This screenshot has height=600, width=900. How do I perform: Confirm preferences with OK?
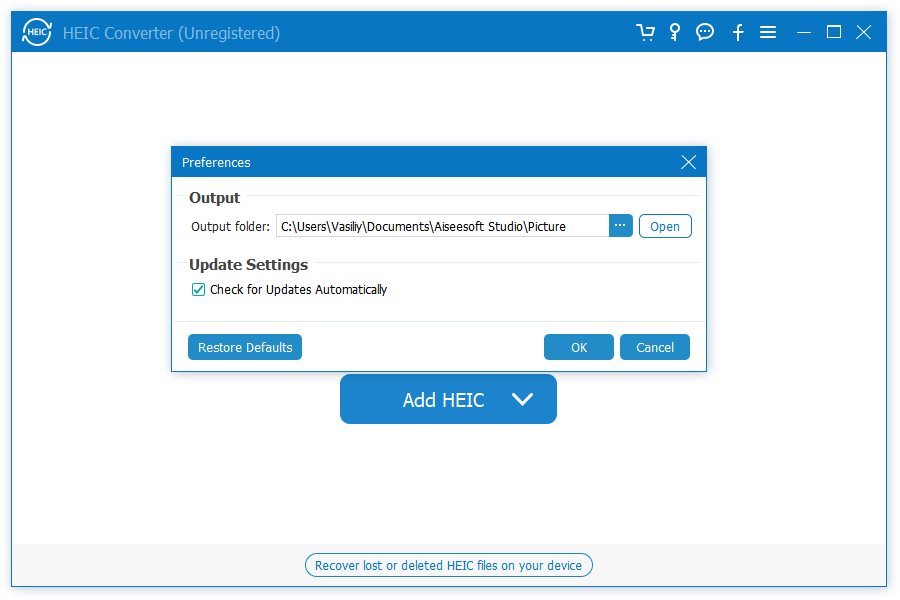pyautogui.click(x=579, y=347)
